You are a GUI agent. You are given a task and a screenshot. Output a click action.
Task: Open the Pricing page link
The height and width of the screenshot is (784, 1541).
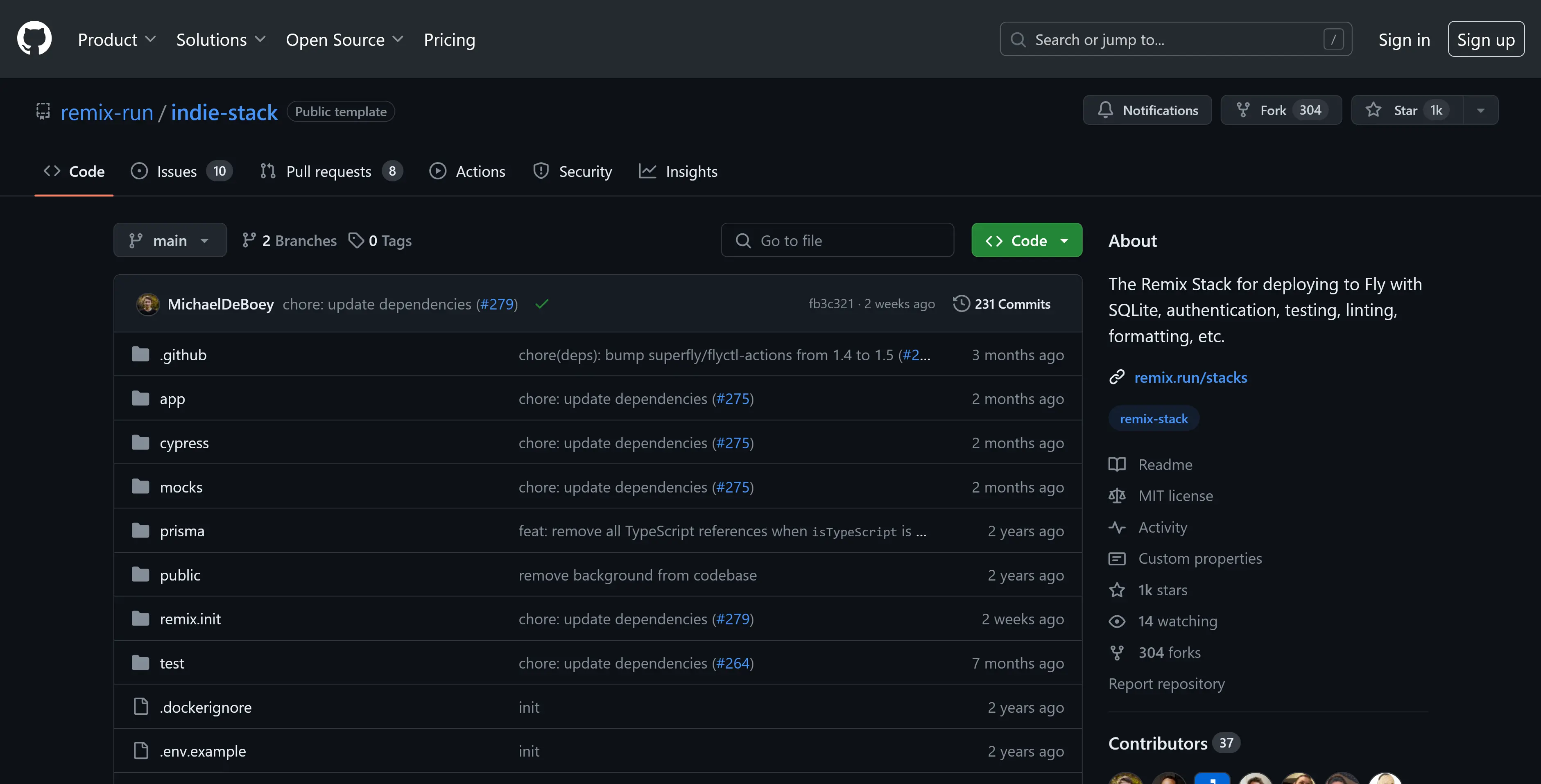tap(449, 39)
